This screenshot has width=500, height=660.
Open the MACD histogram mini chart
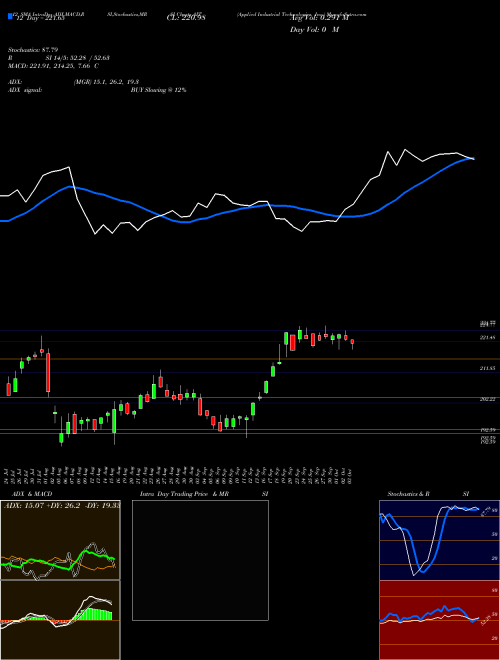60,620
